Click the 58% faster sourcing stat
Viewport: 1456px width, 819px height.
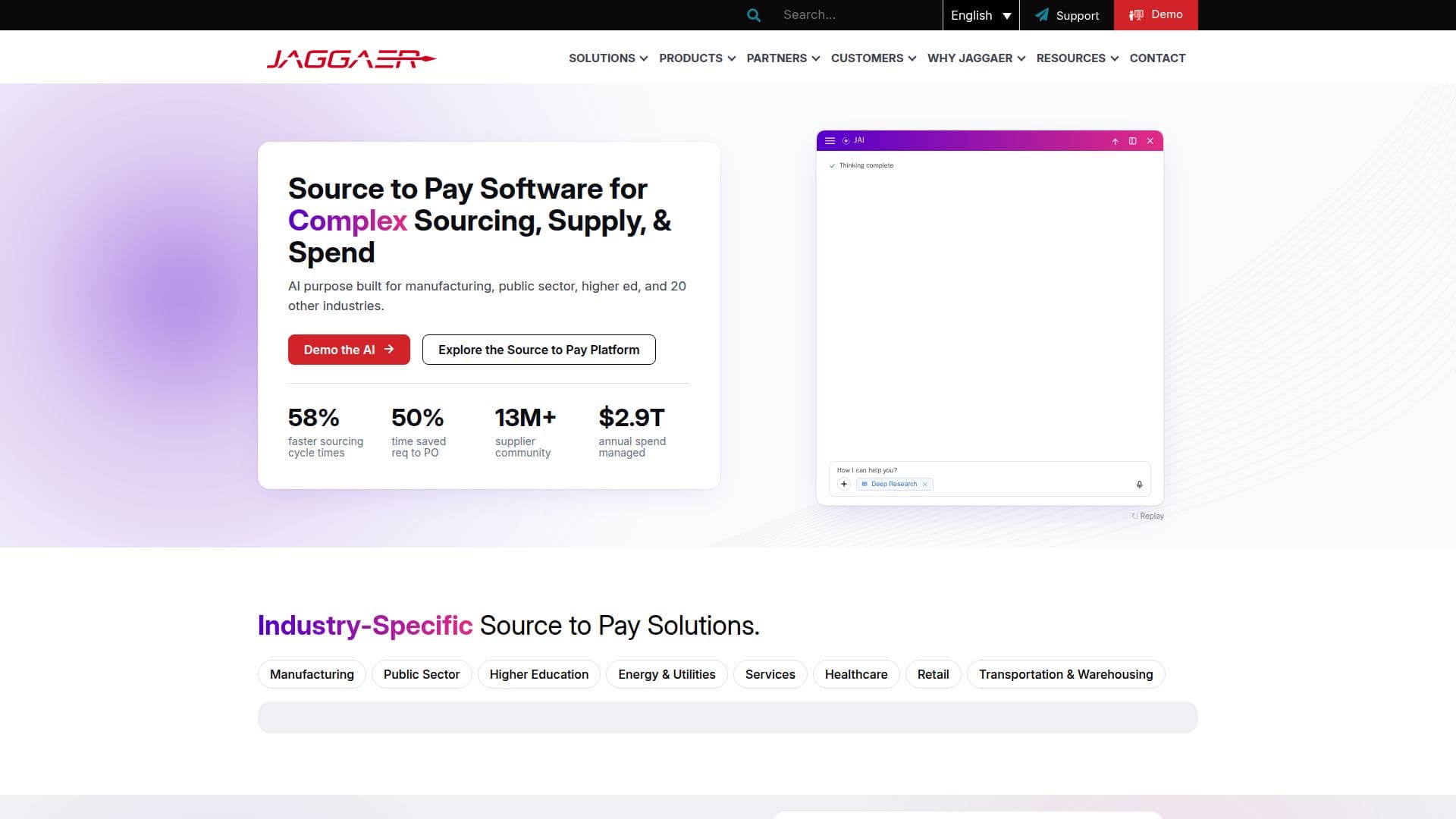pyautogui.click(x=325, y=431)
